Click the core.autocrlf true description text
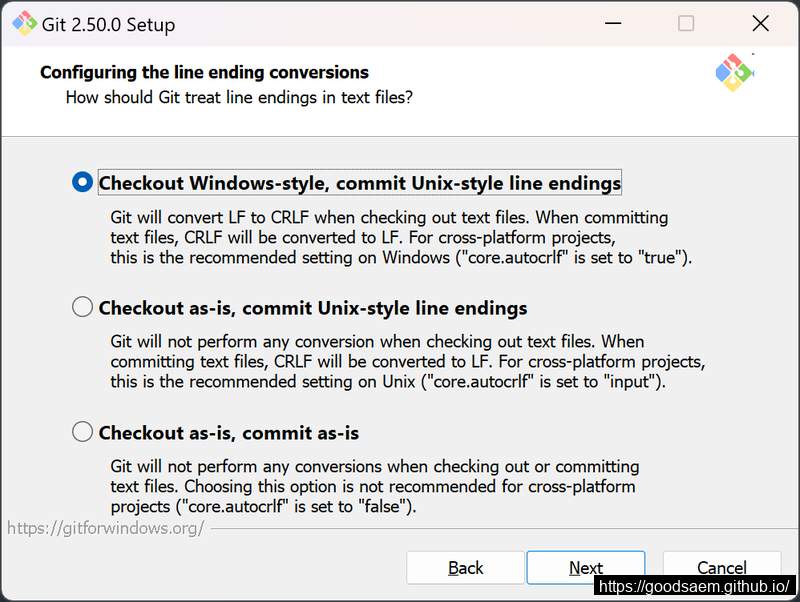 [401, 237]
